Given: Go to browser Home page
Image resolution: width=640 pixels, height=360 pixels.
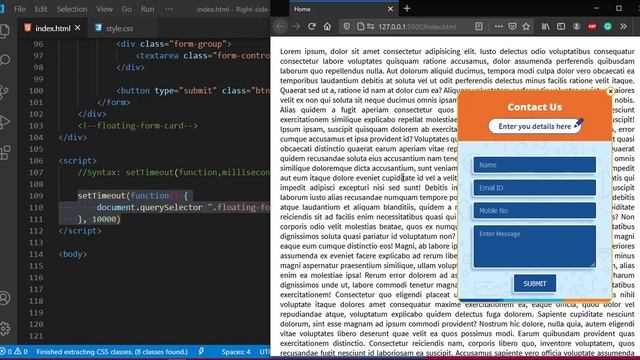Looking at the screenshot, I should tap(327, 27).
